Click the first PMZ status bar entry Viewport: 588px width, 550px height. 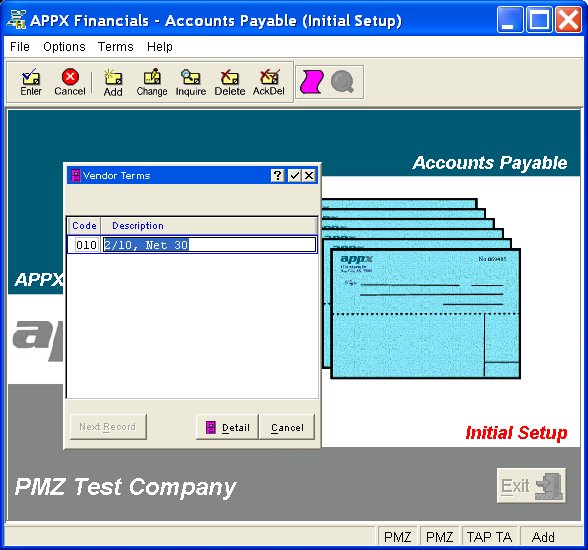click(x=398, y=537)
